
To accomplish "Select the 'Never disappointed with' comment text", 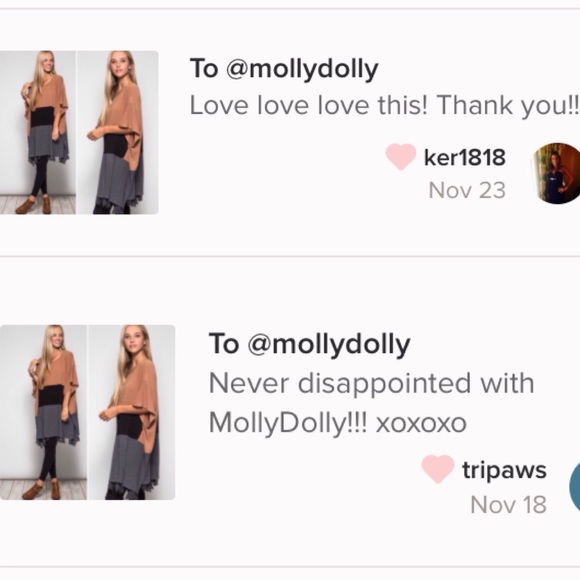I will pyautogui.click(x=371, y=383).
